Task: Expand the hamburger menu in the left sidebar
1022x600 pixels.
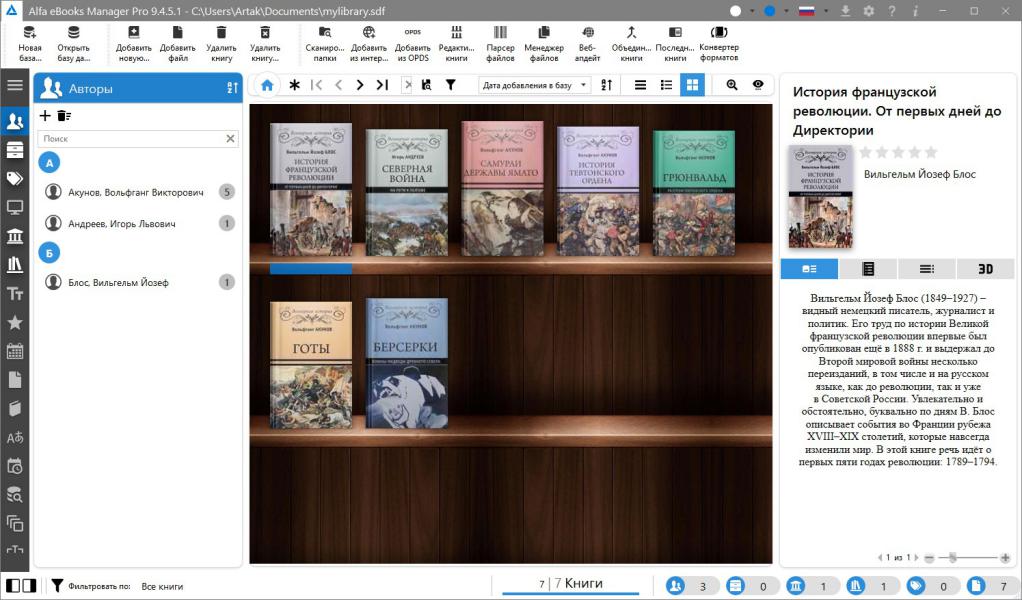Action: click(x=15, y=85)
